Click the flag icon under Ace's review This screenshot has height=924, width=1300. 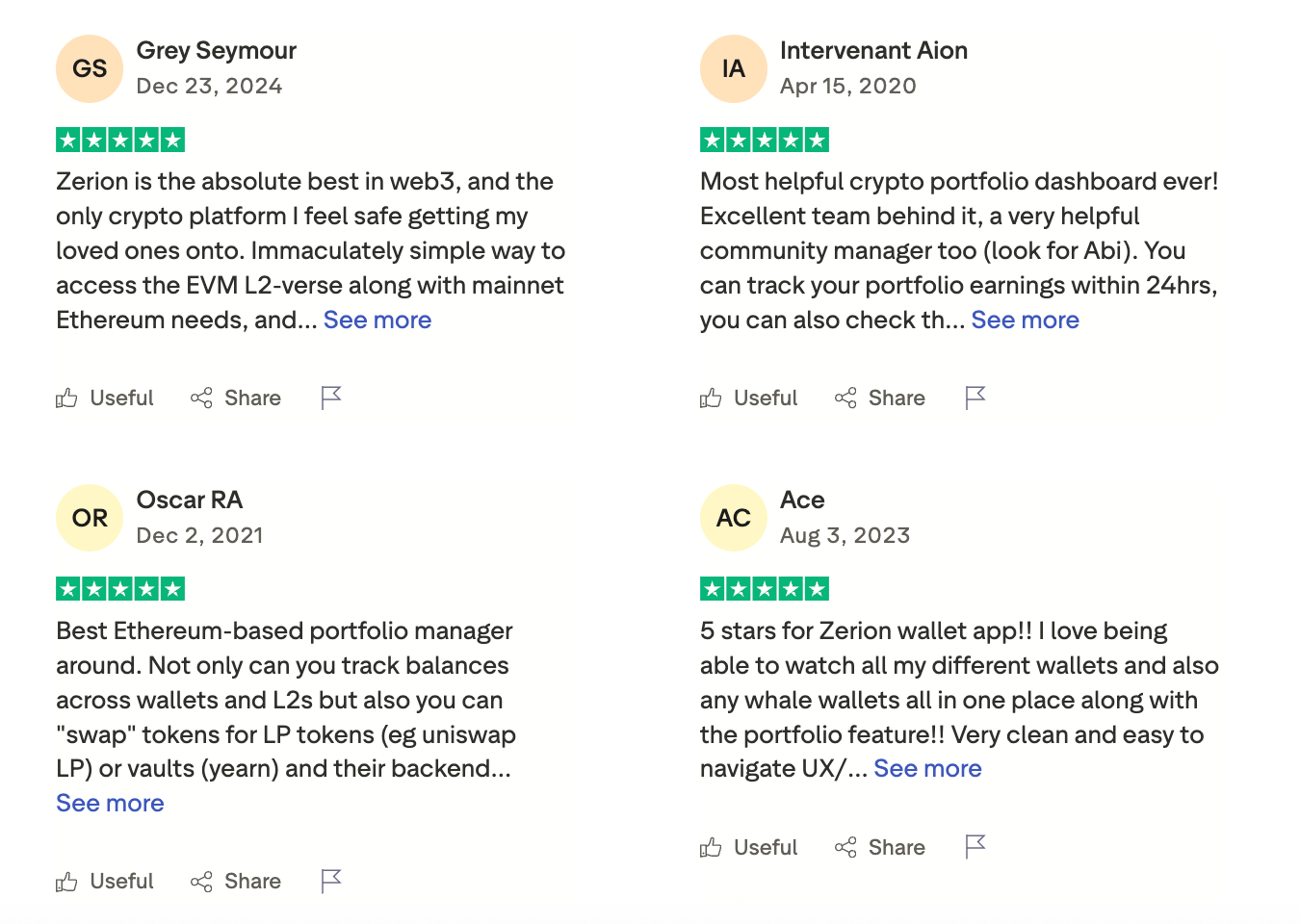point(975,846)
